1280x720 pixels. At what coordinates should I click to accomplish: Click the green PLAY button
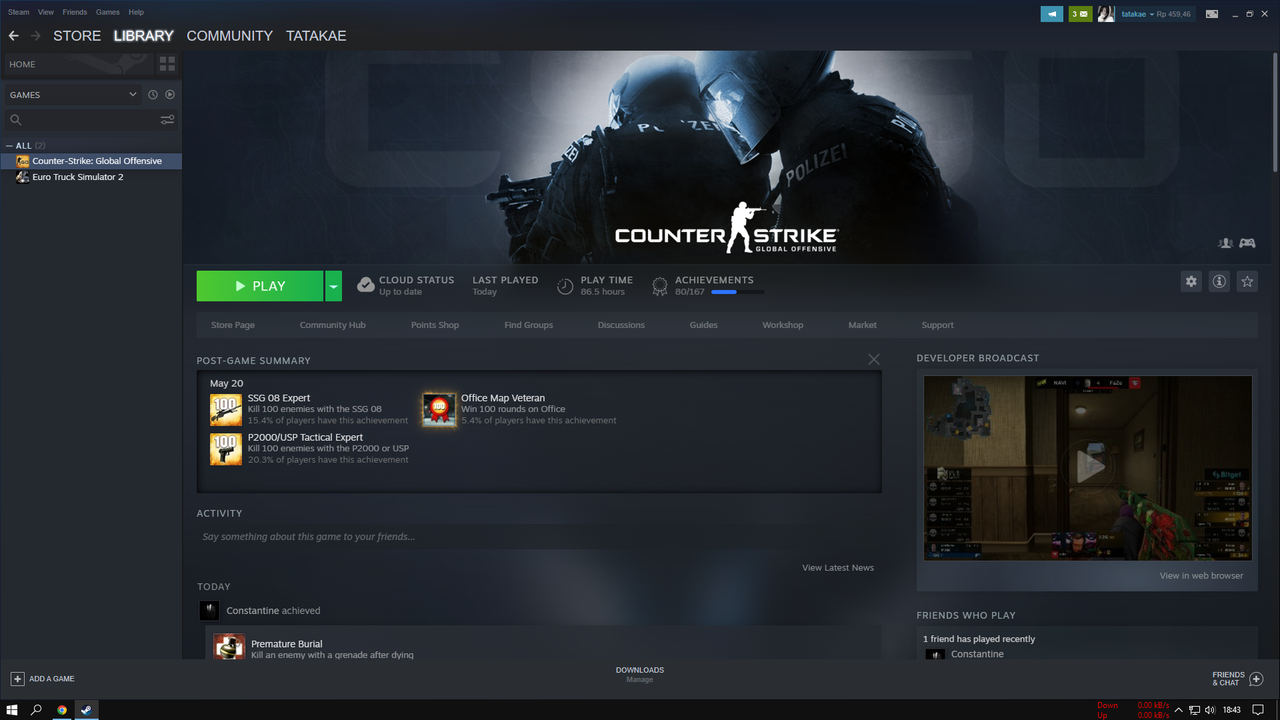260,286
